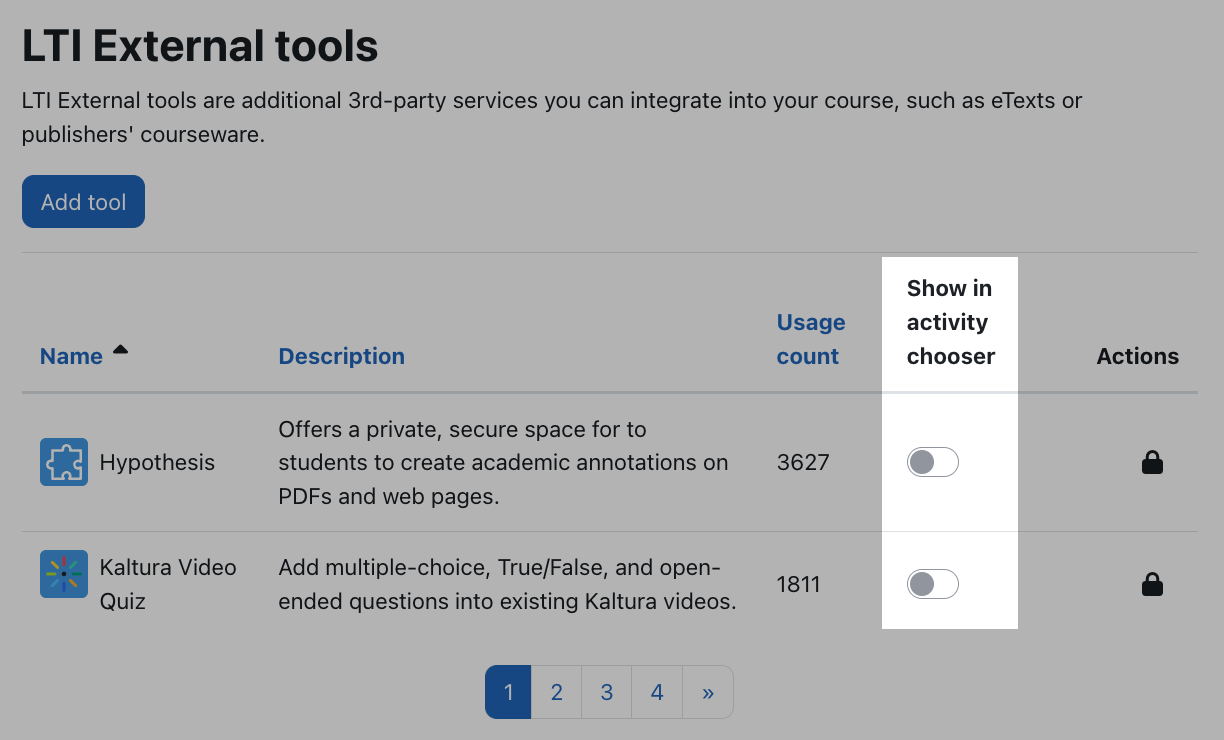This screenshot has height=740, width=1224.
Task: Go to page 4 of tools
Action: 657,692
